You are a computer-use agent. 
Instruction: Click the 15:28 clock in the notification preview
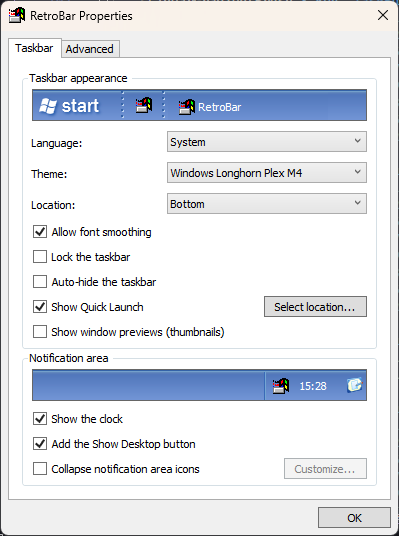313,386
